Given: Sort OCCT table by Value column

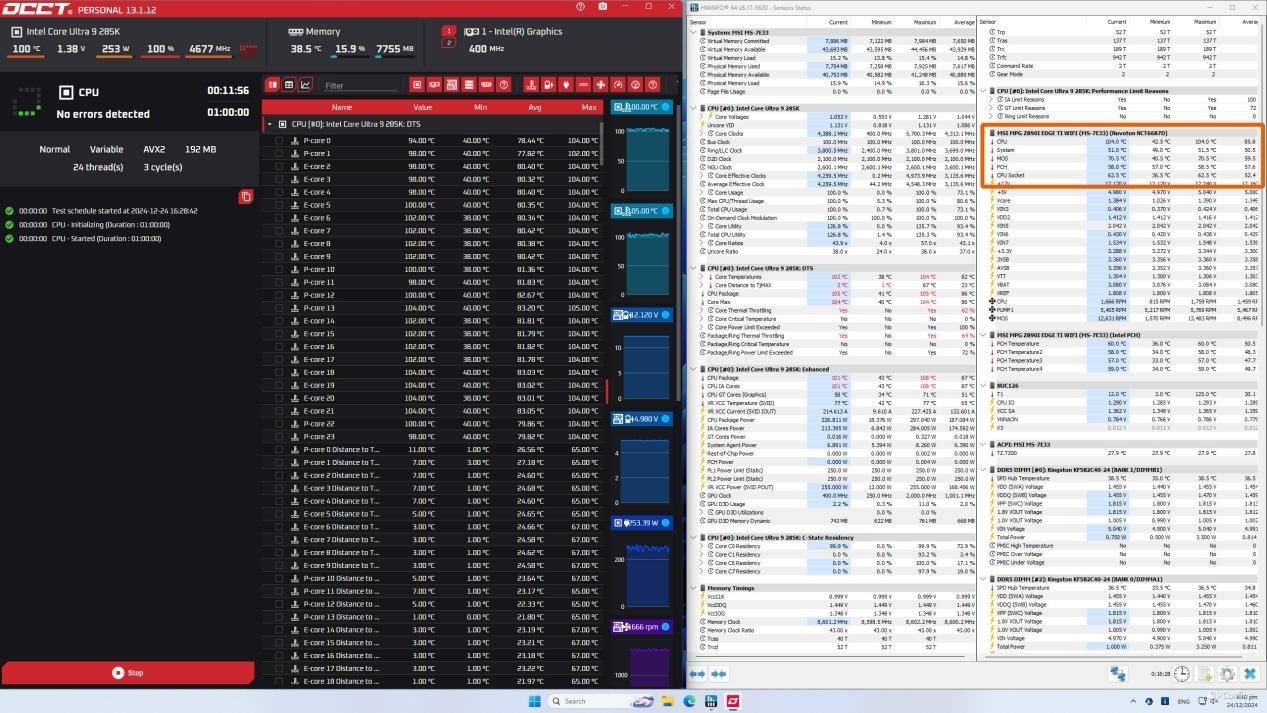Looking at the screenshot, I should (423, 107).
